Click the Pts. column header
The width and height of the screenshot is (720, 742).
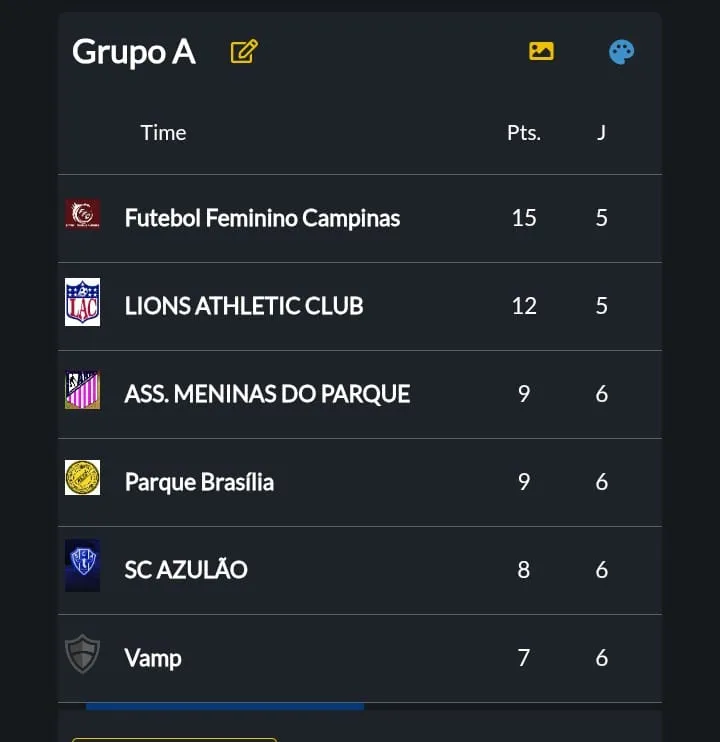click(x=524, y=133)
